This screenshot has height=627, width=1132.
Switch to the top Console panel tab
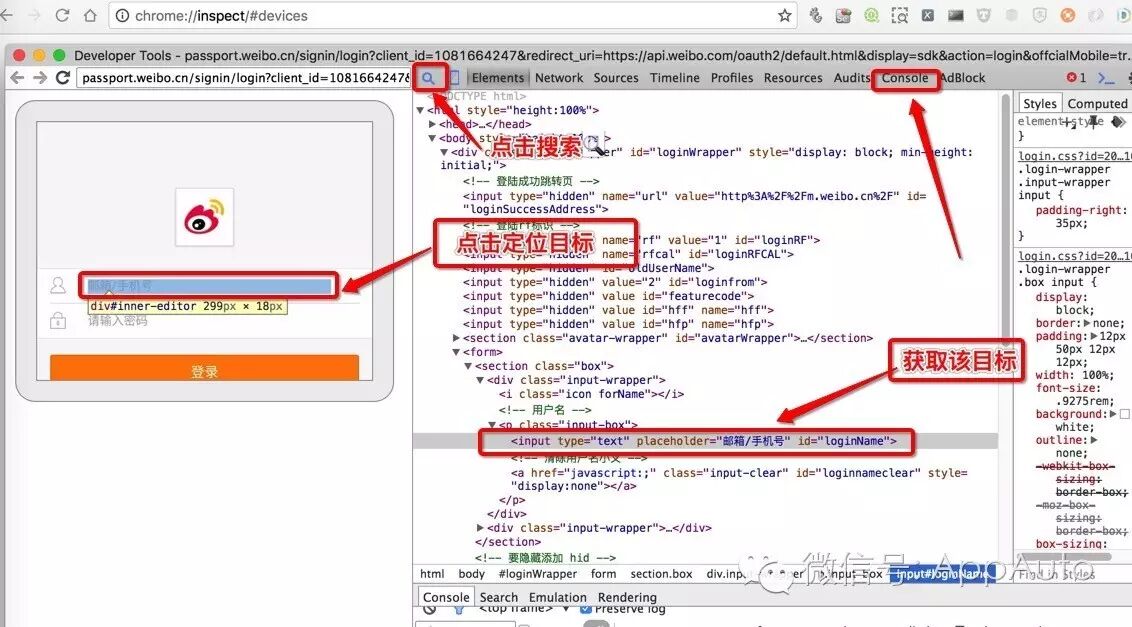coord(905,78)
